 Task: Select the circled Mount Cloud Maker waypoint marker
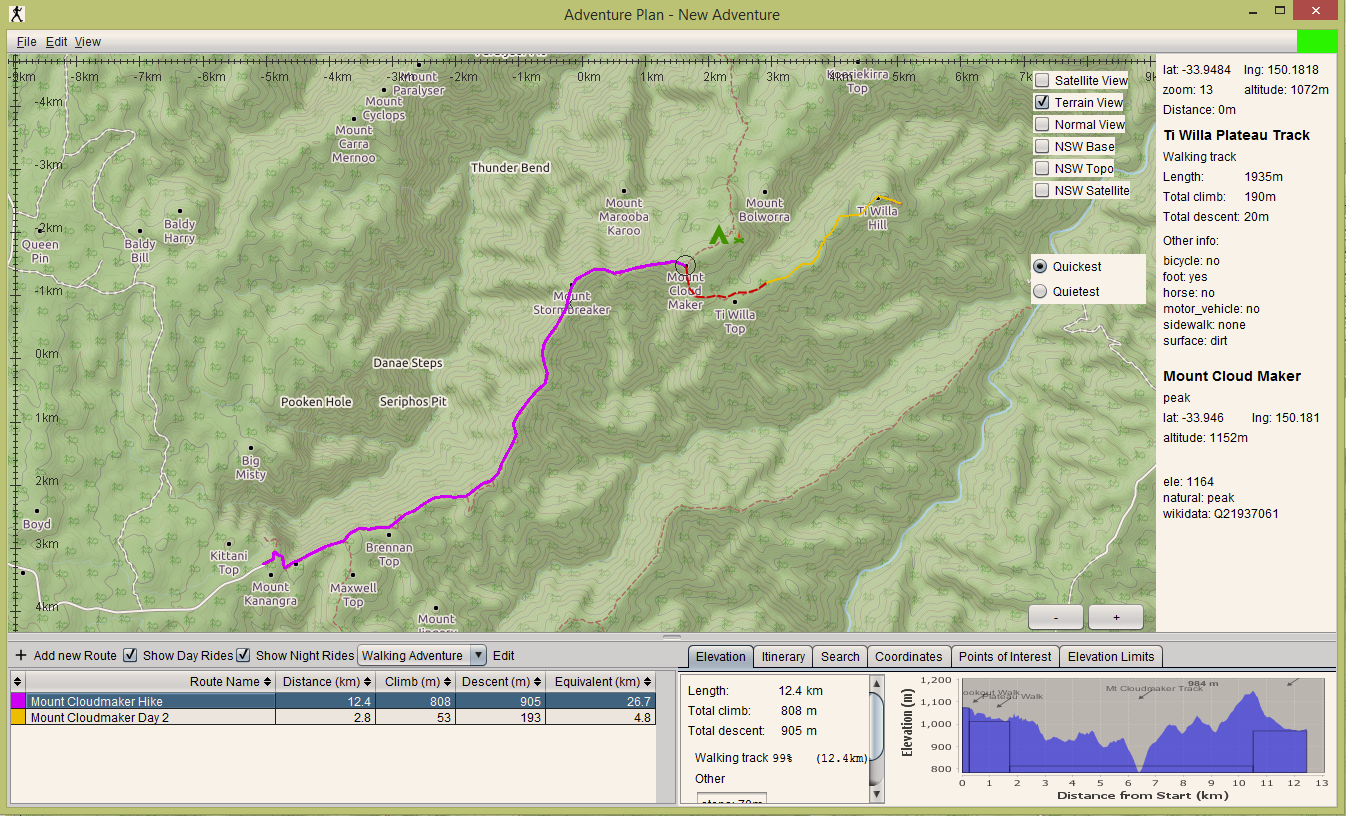684,263
